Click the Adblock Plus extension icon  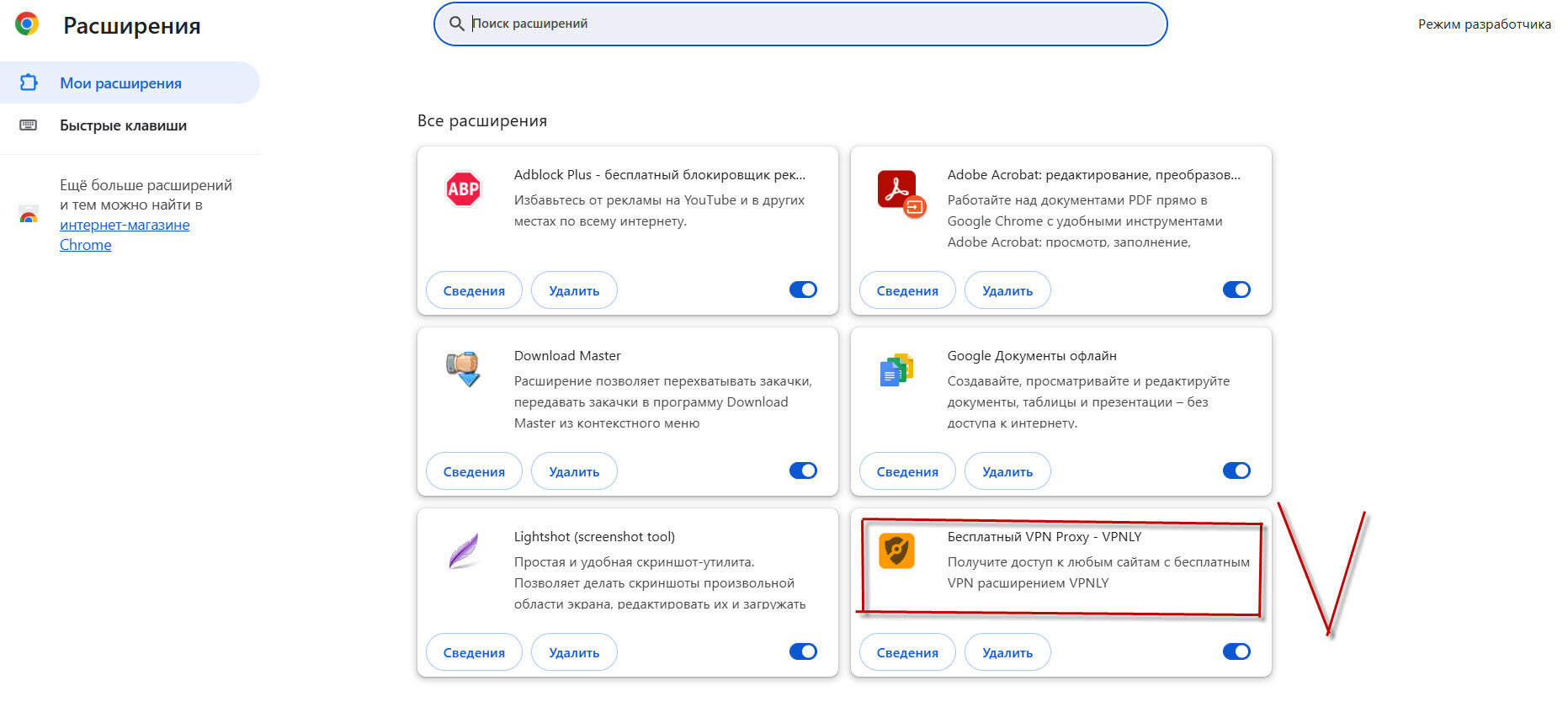(463, 189)
